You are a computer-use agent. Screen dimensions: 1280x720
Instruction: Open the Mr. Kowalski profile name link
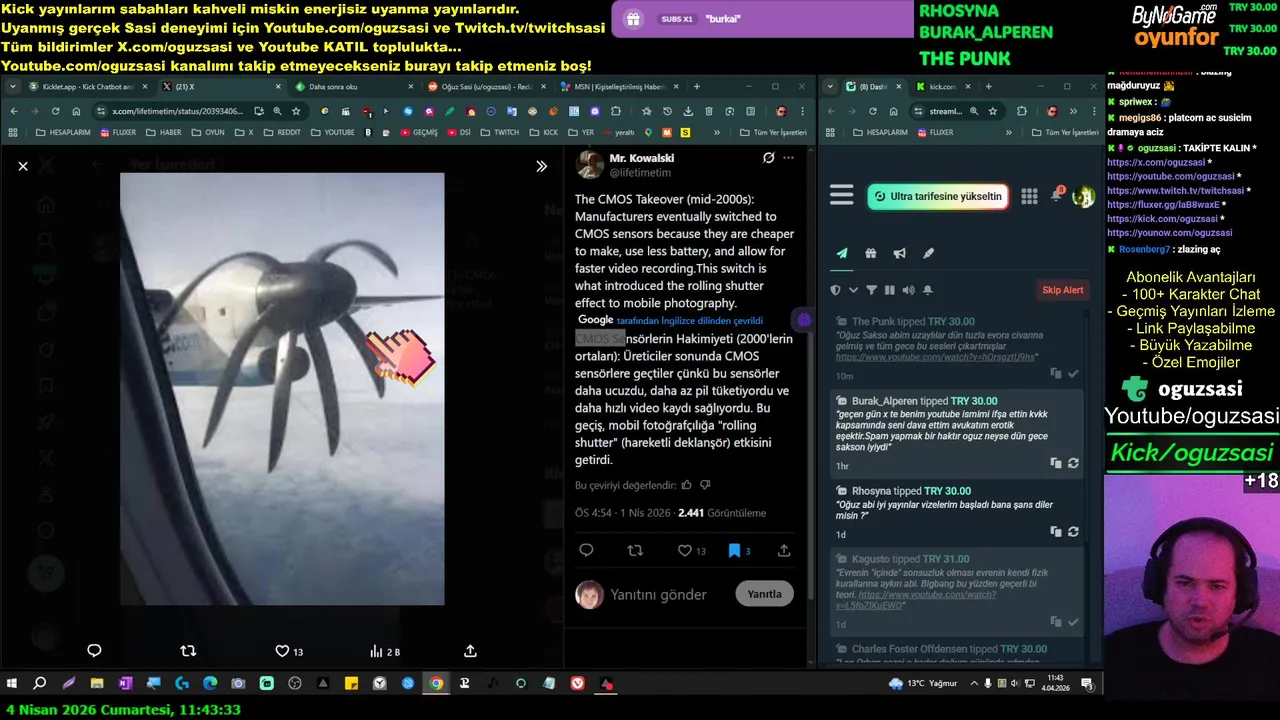[x=641, y=158]
